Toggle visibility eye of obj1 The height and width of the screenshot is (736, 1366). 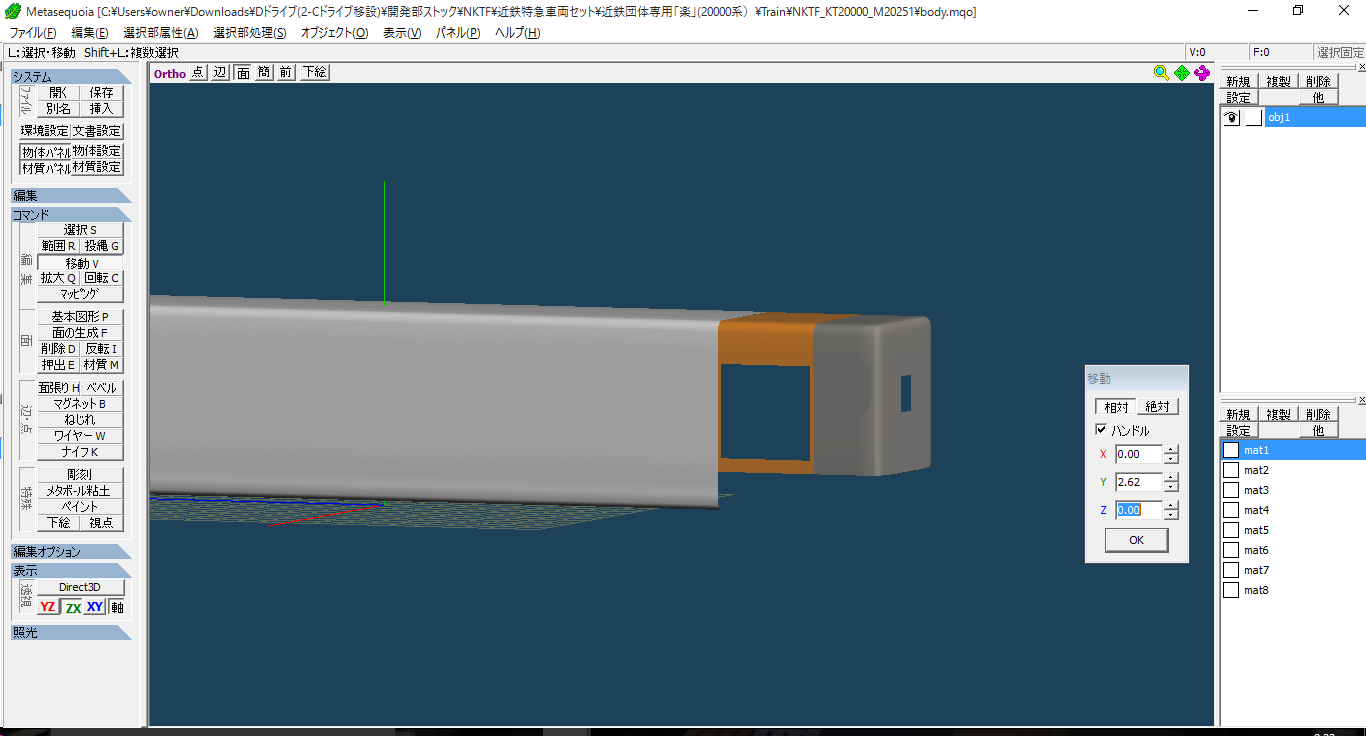click(x=1232, y=117)
